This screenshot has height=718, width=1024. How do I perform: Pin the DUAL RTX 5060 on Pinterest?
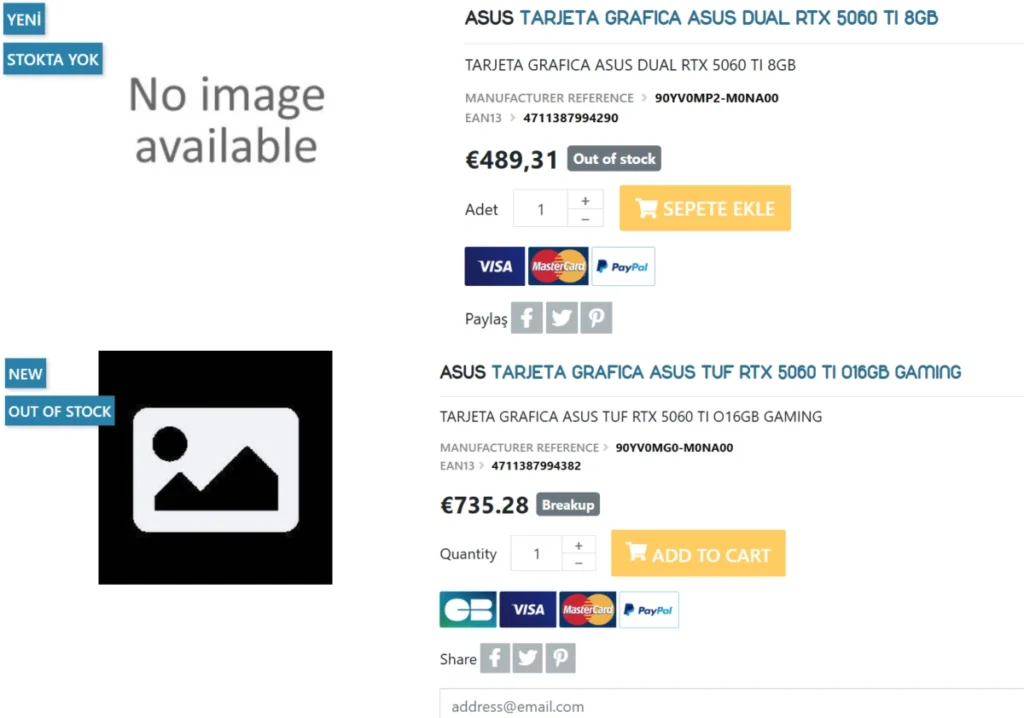[x=596, y=318]
